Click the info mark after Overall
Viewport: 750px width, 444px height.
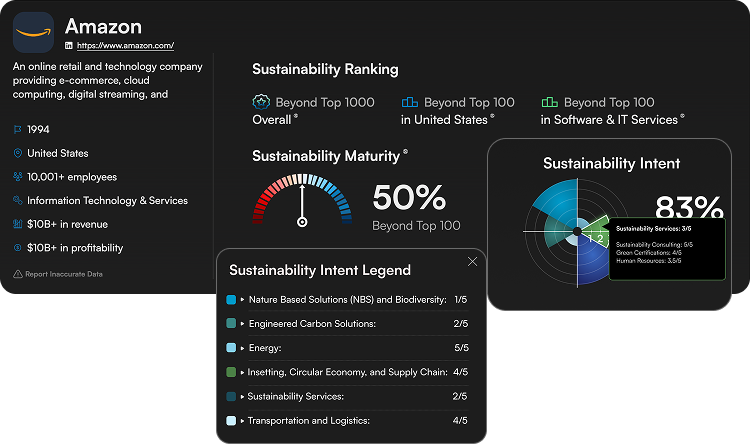click(x=296, y=116)
